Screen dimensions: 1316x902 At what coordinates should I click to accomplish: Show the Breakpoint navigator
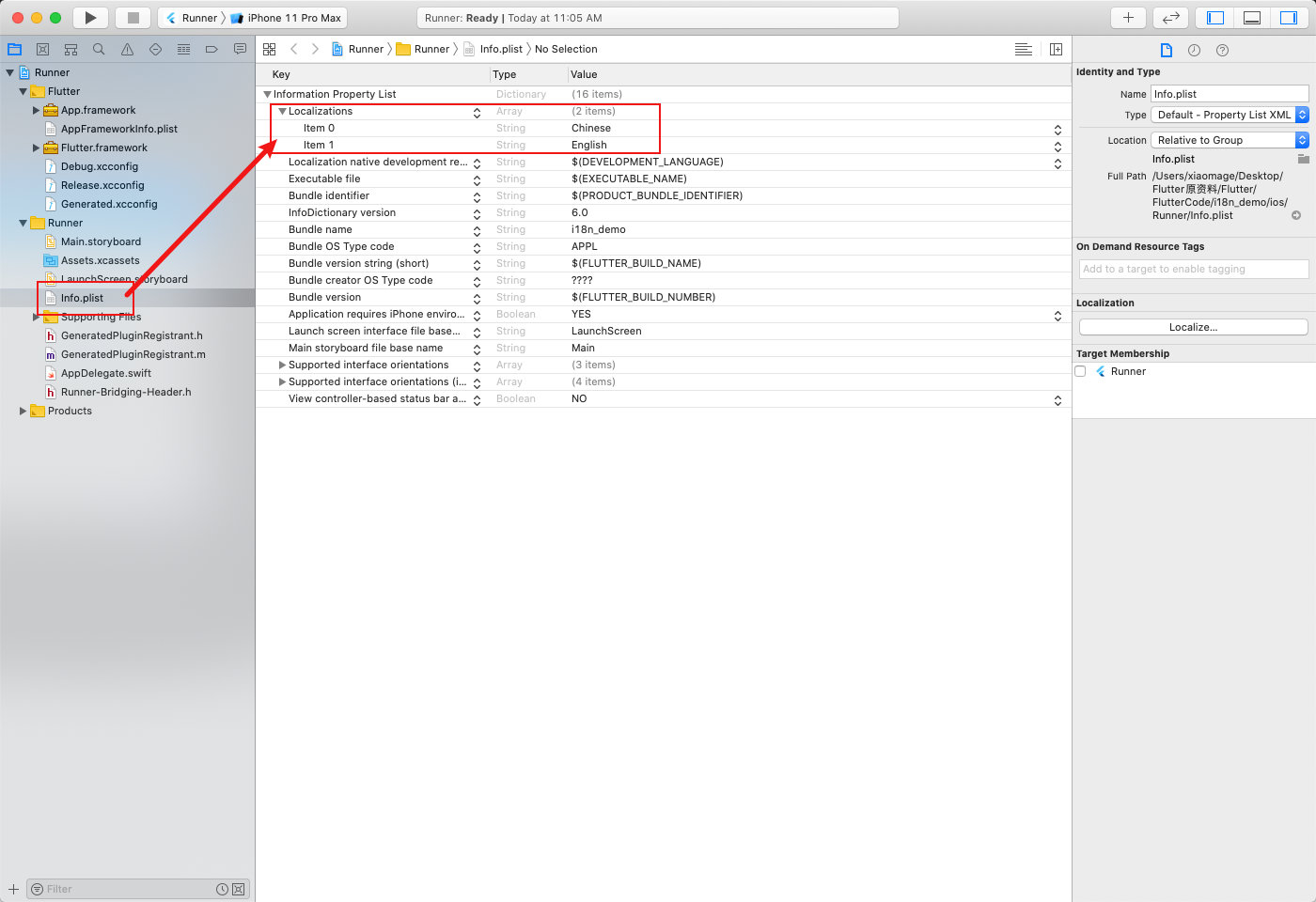(x=211, y=49)
